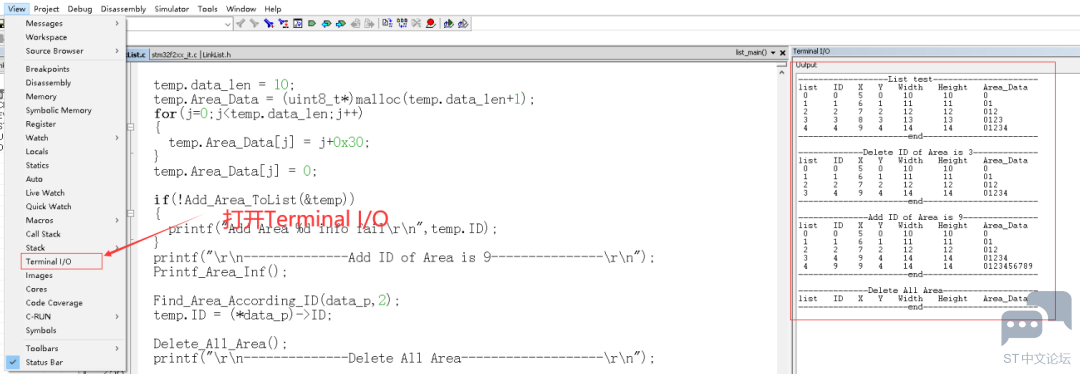Click the disabled Stop Build toolbar icon
The width and height of the screenshot is (1080, 374).
click(x=416, y=23)
